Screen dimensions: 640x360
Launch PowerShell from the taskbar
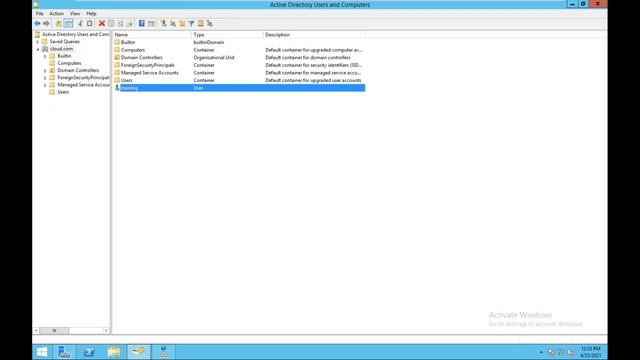[x=89, y=352]
